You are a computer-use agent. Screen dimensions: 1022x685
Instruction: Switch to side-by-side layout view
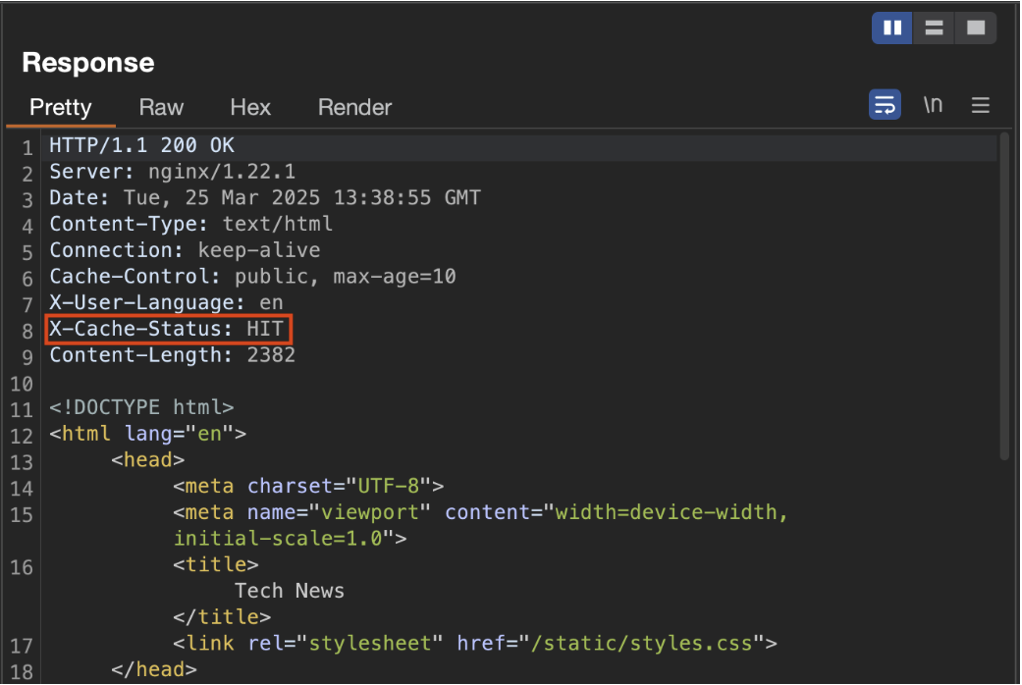click(x=892, y=28)
